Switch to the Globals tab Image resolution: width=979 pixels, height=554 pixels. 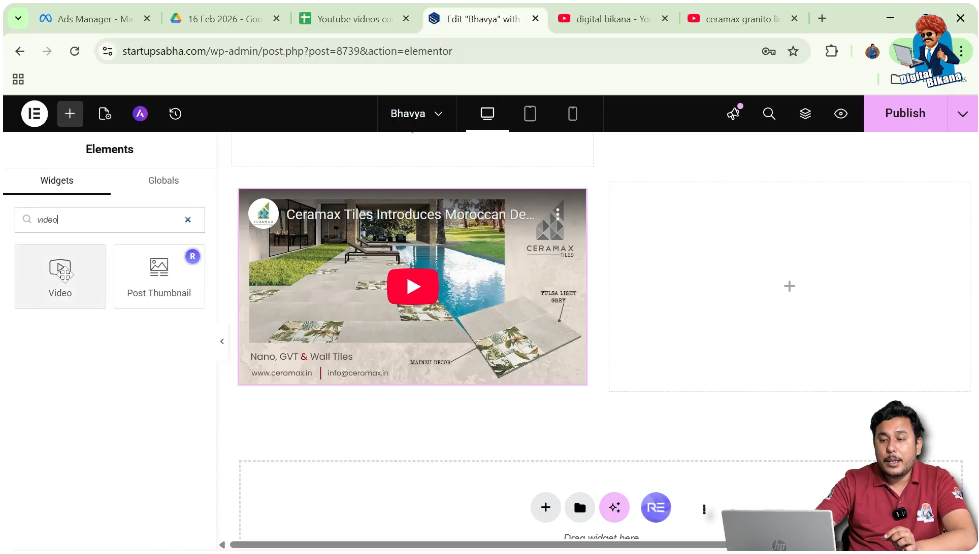(x=164, y=181)
